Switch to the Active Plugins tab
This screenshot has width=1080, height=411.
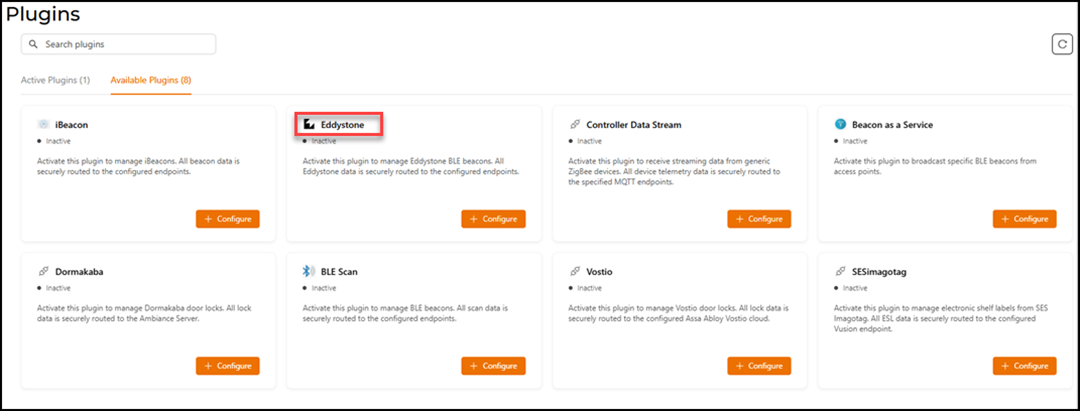click(55, 81)
